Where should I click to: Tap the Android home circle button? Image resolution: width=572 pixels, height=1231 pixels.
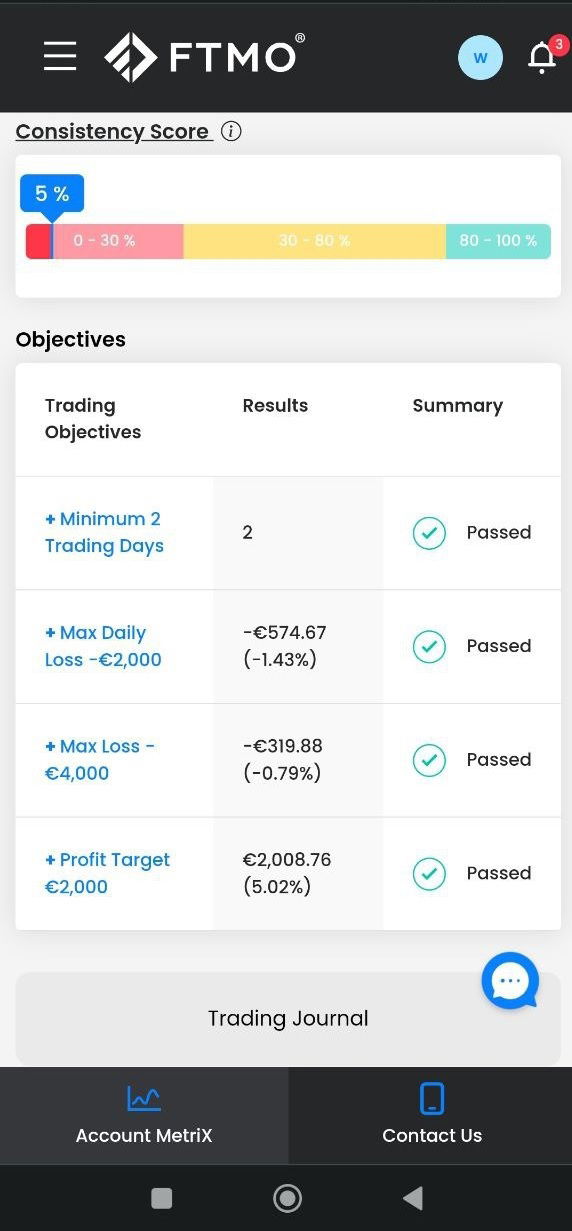287,1198
